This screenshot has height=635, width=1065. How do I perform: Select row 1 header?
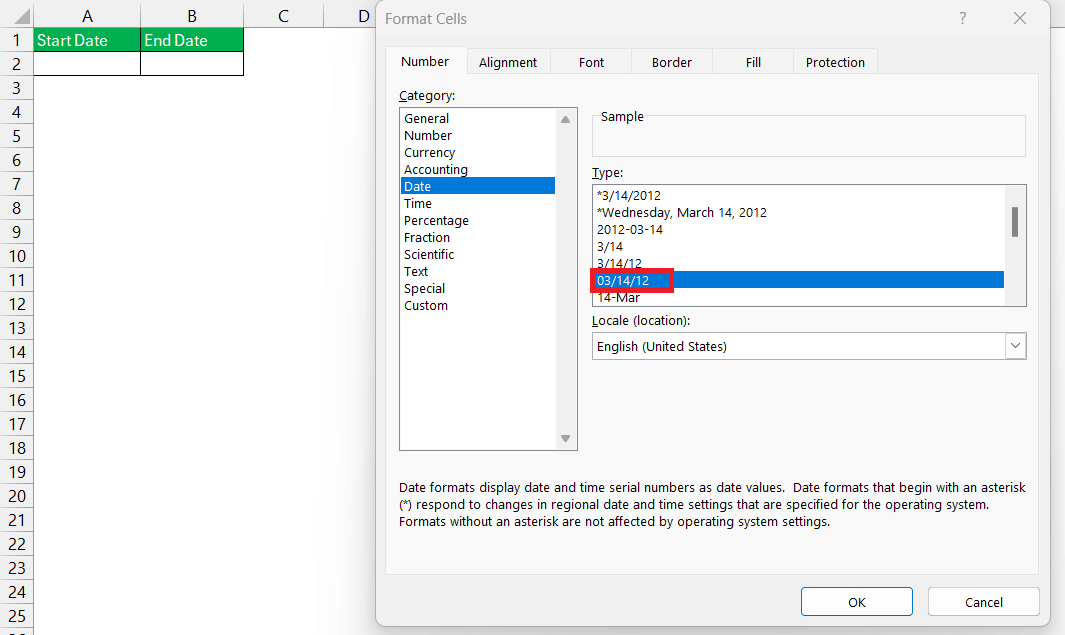point(16,40)
